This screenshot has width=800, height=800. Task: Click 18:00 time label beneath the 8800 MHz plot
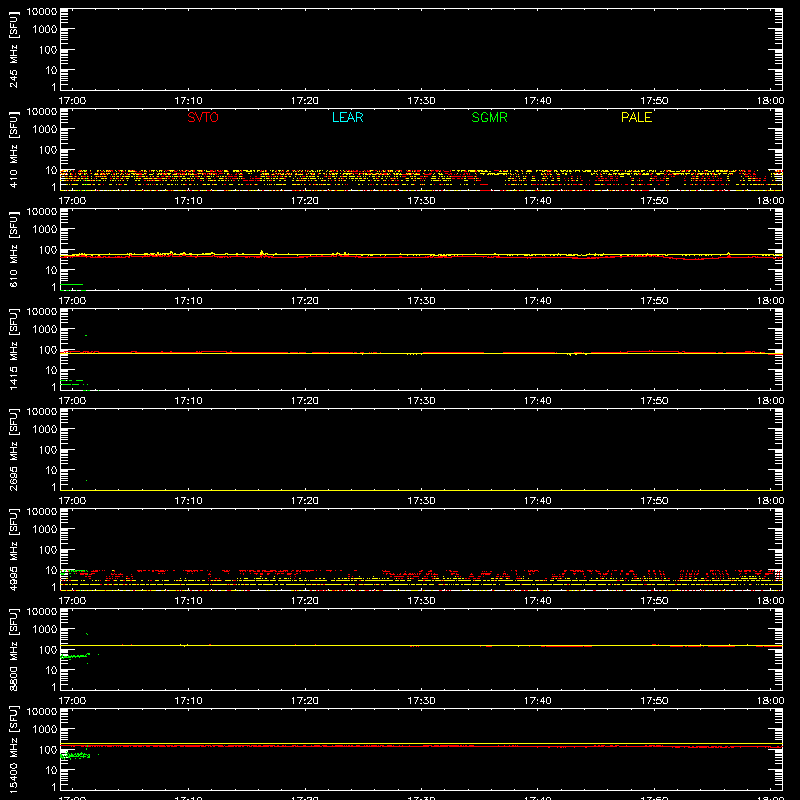tap(770, 701)
